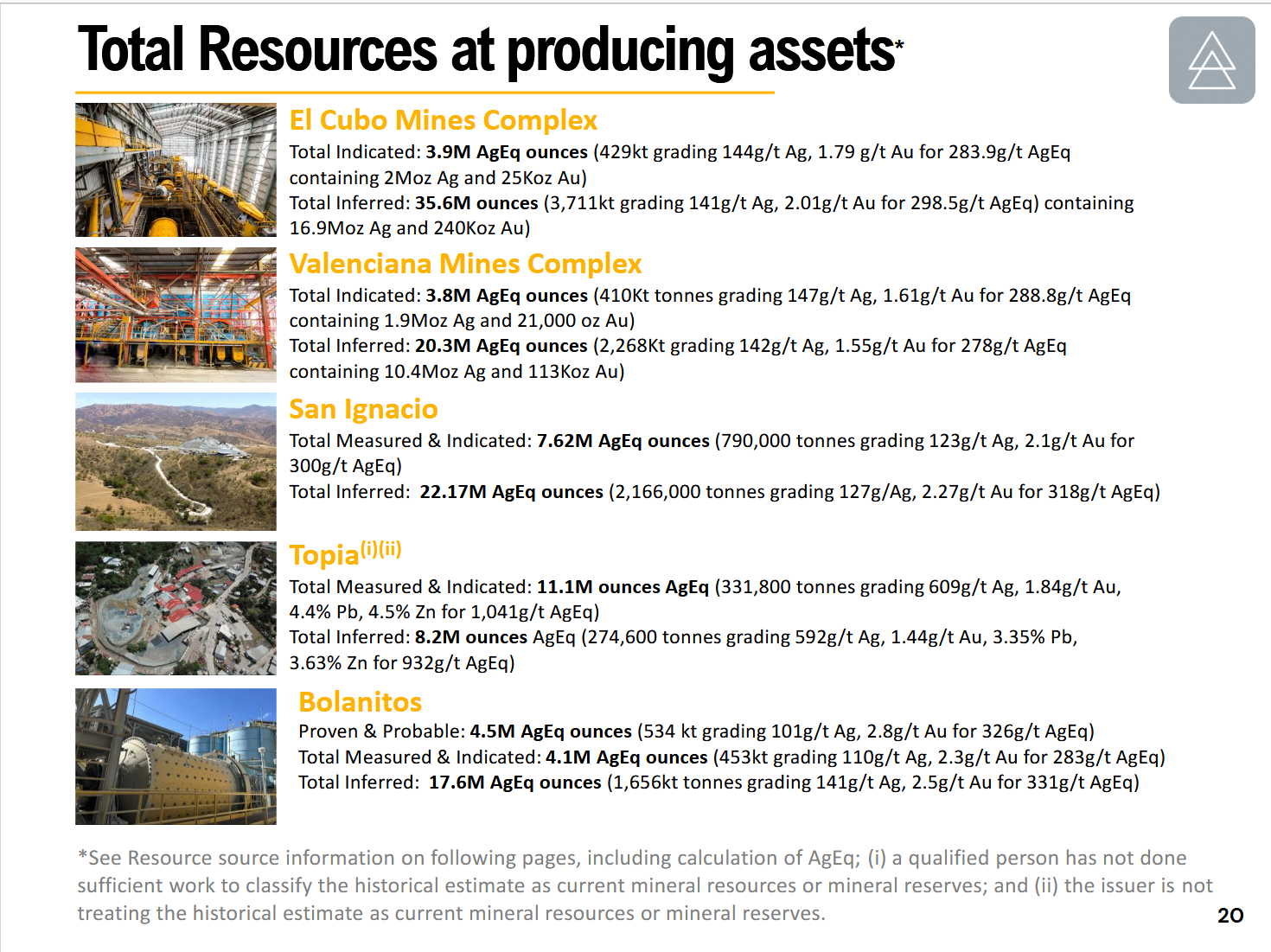1271x952 pixels.
Task: Click "7.62M AgEq ounces" in San Ignacio
Action: (x=623, y=441)
